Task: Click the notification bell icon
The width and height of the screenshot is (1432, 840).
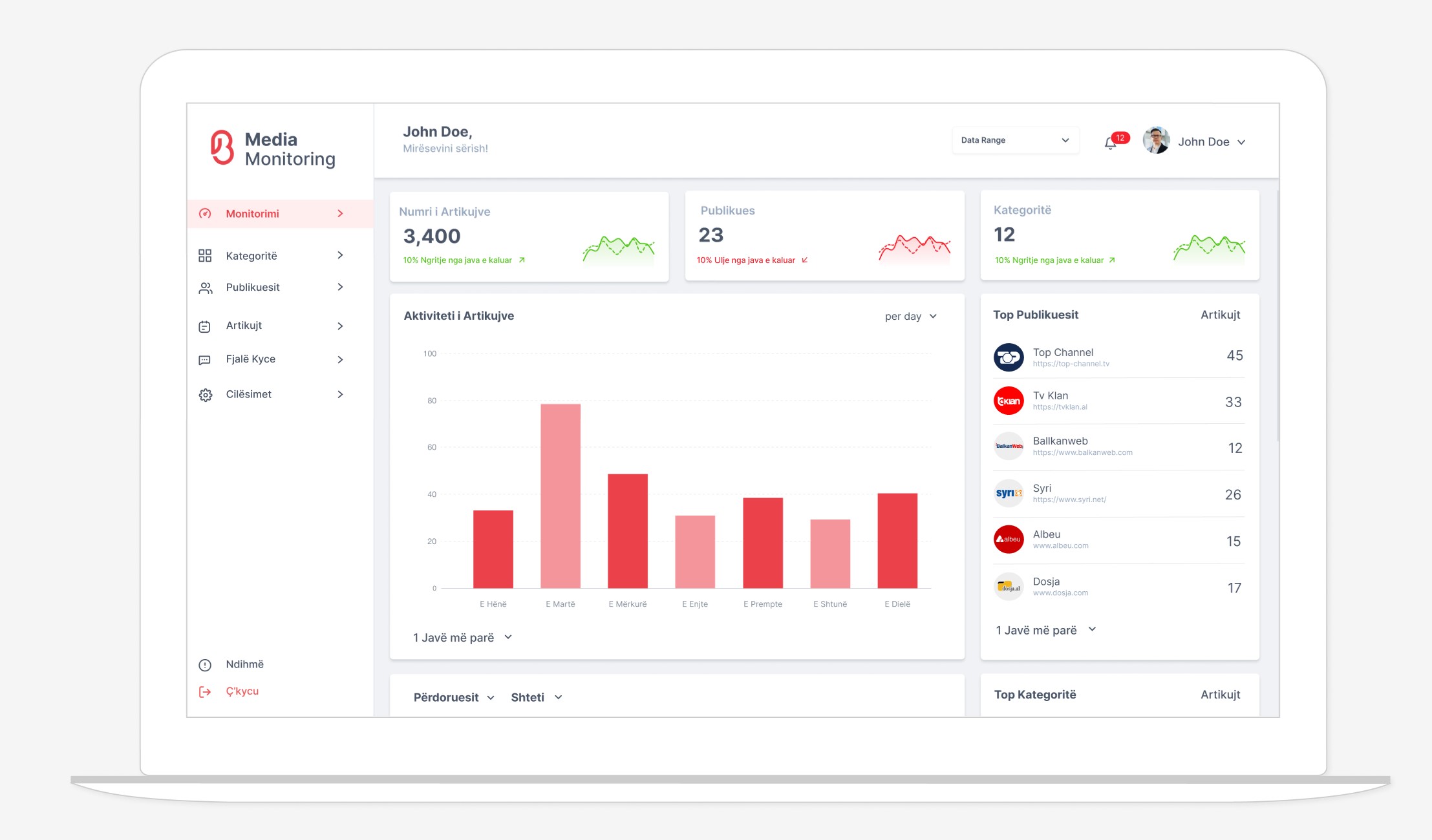Action: coord(1110,143)
